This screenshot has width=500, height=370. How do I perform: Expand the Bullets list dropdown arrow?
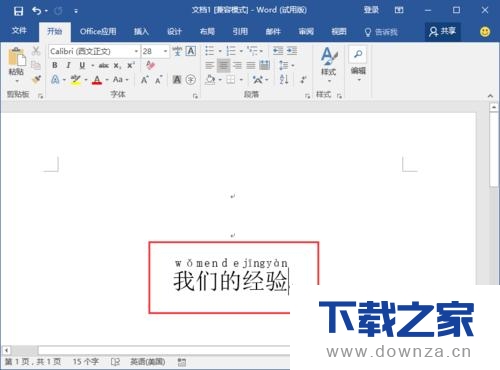pyautogui.click(x=220, y=51)
